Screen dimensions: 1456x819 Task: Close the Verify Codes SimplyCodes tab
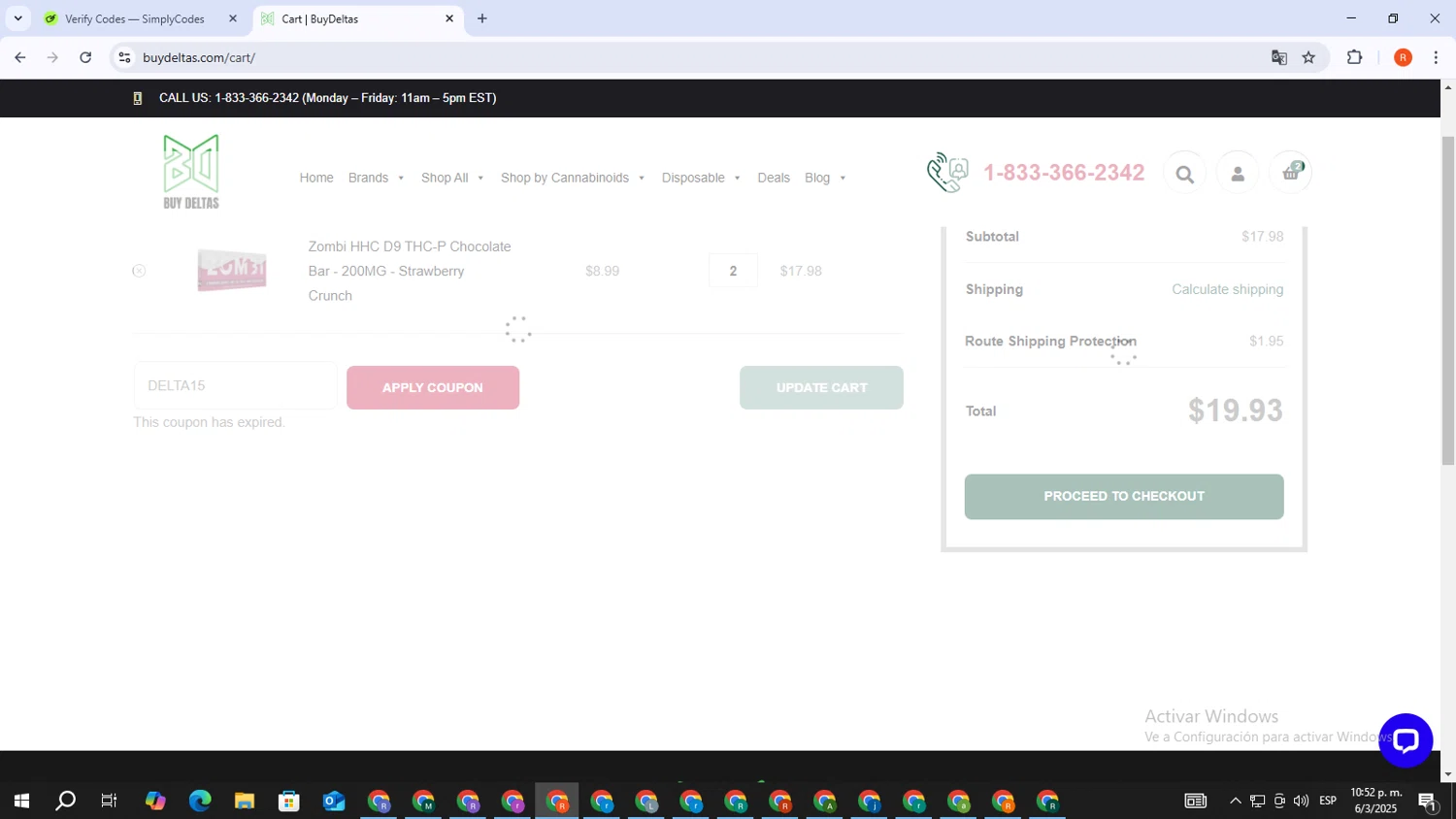(x=233, y=18)
